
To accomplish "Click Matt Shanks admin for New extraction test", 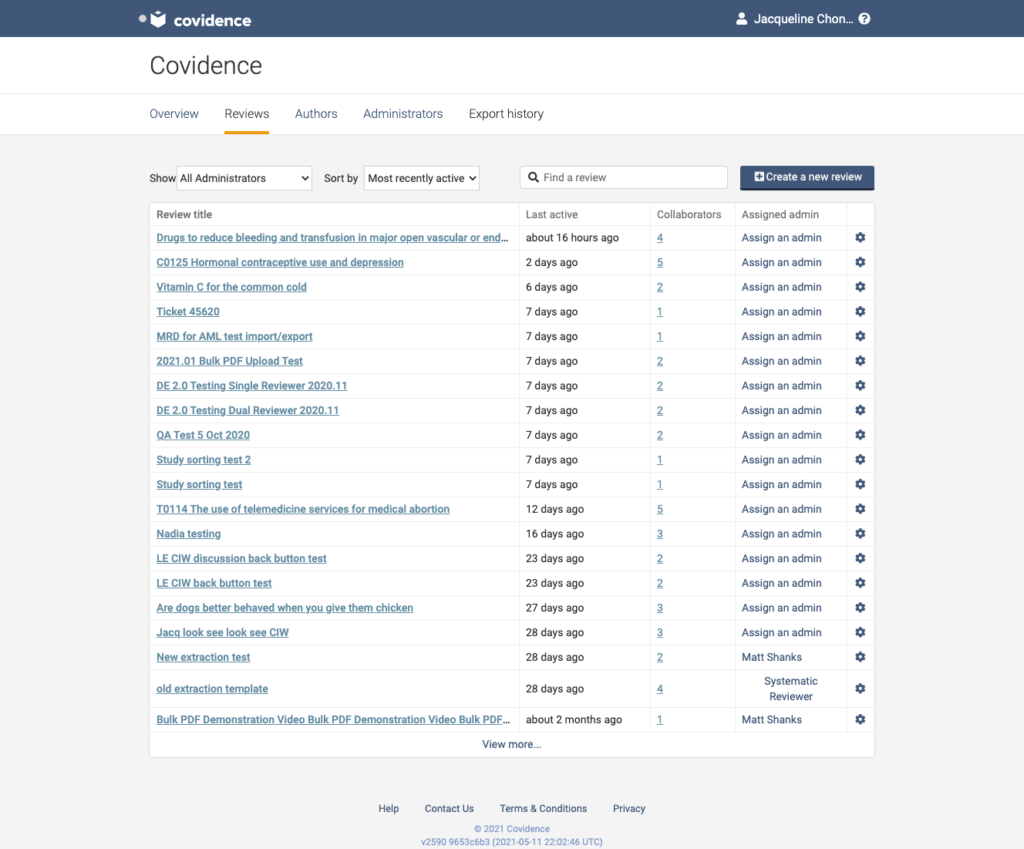I will (772, 657).
